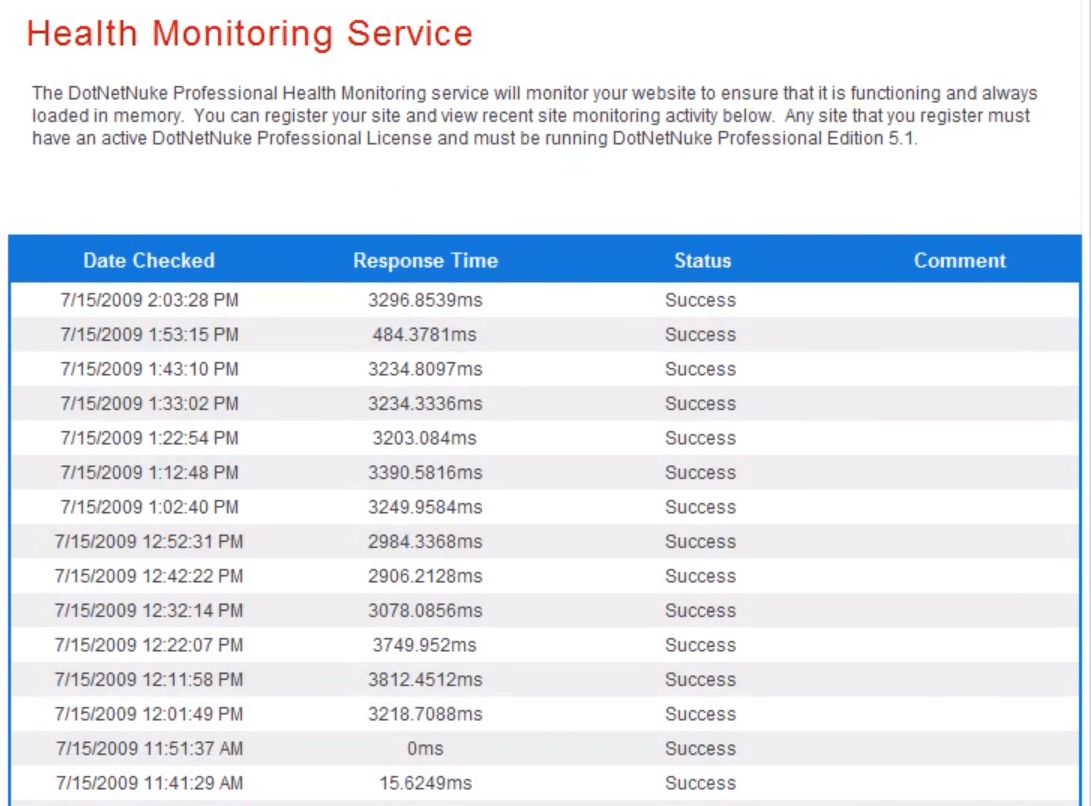Sort by the Response Time column header
The height and width of the screenshot is (806, 1091).
(425, 260)
